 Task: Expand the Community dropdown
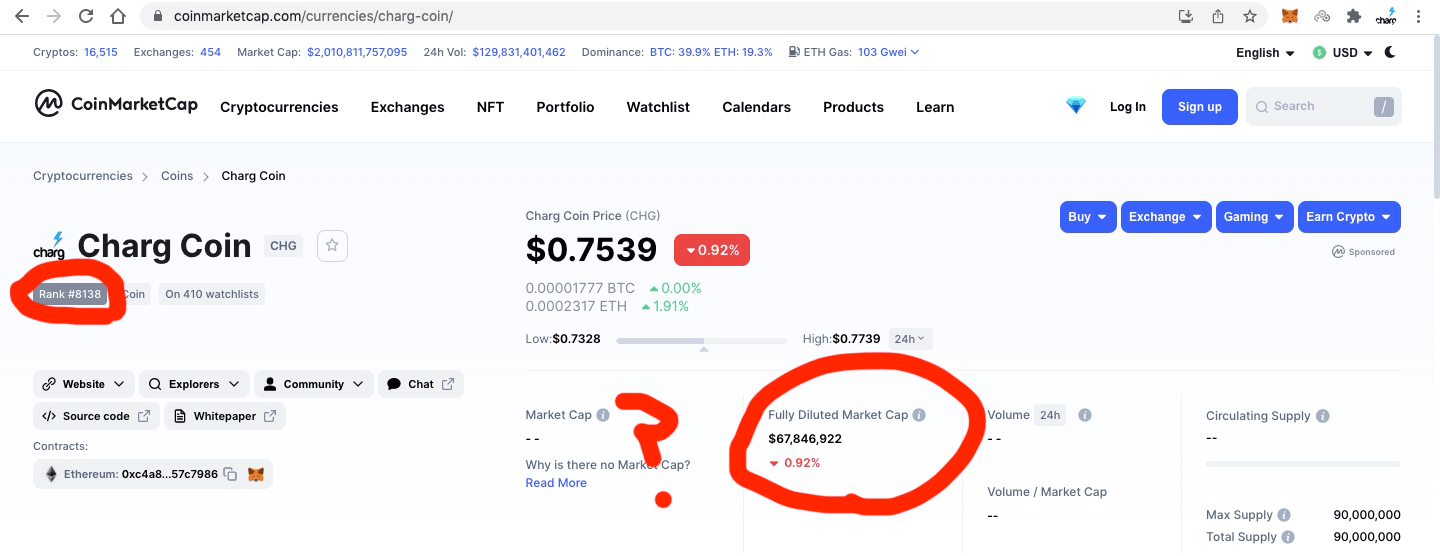click(x=314, y=384)
